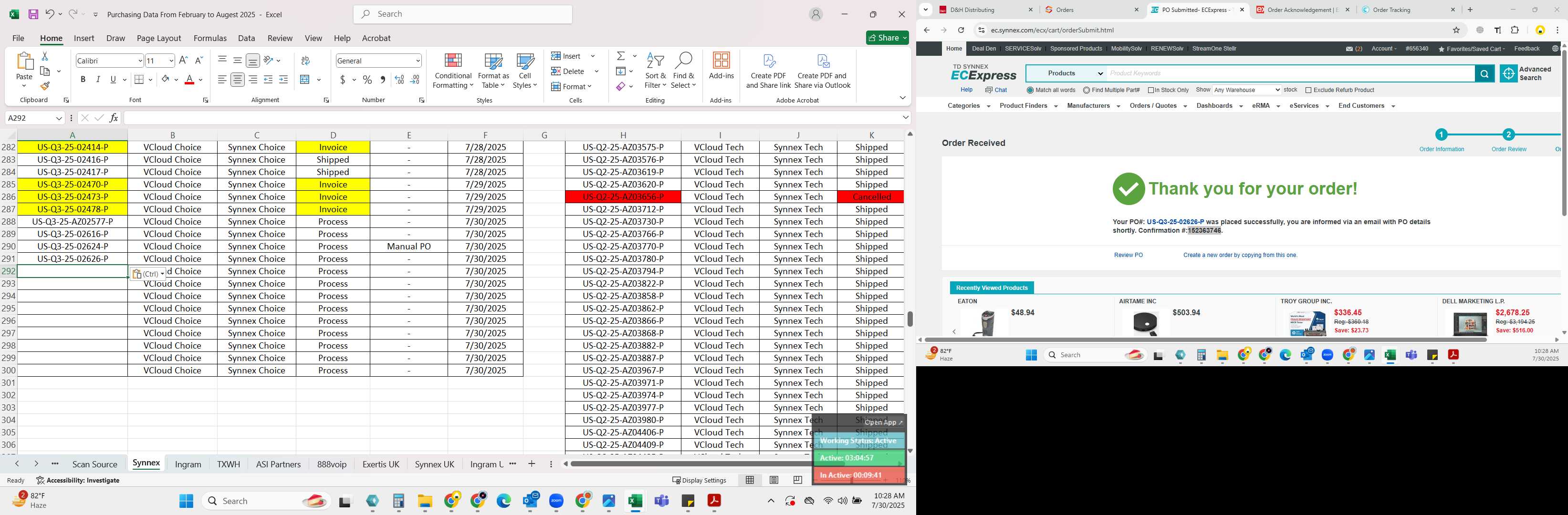This screenshot has width=1568, height=515.
Task: Open the General number format dropdown
Action: tap(418, 60)
